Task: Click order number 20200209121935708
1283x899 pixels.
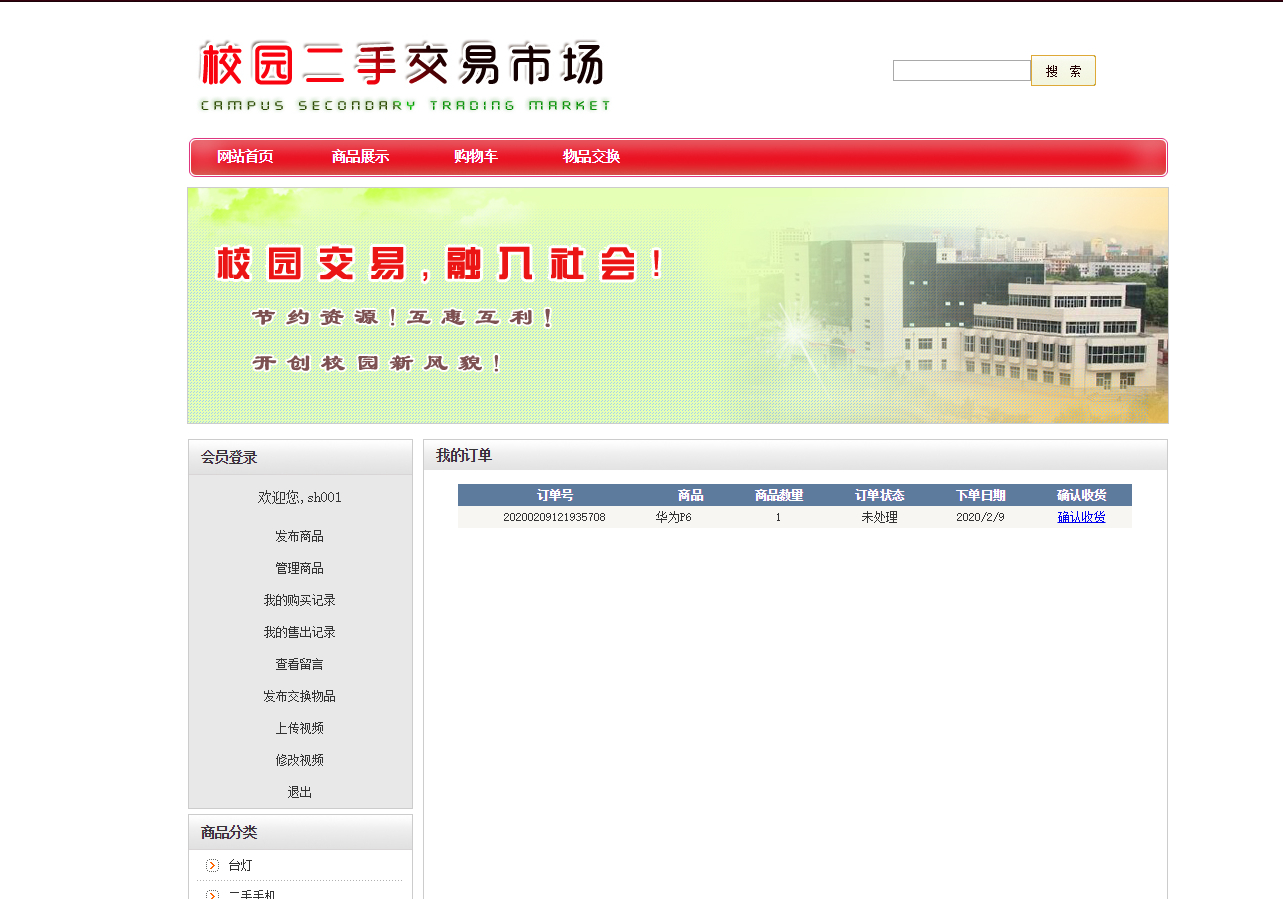Action: [x=554, y=517]
